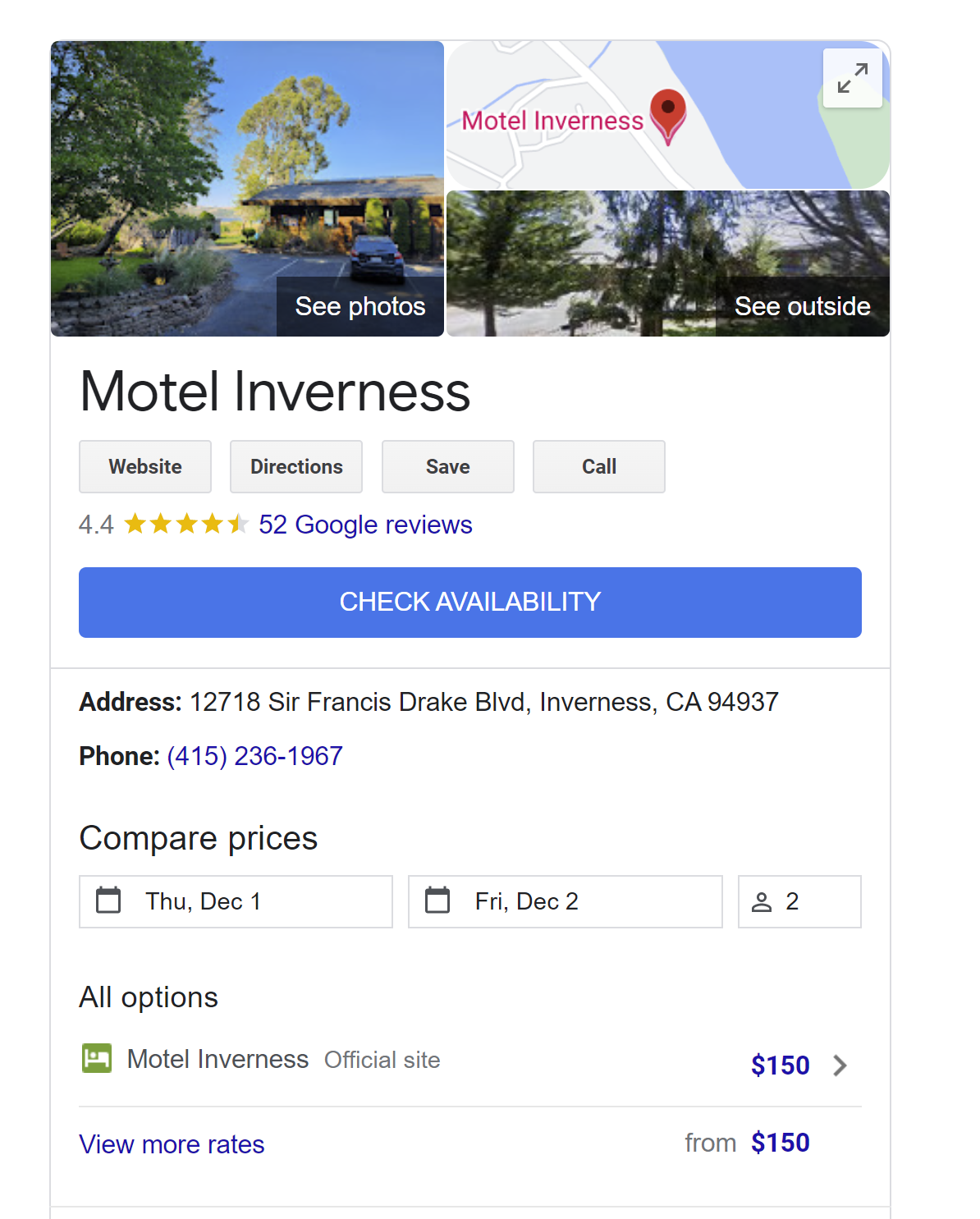Expand the $150 official site chevron
The image size is (980, 1219).
point(840,1065)
